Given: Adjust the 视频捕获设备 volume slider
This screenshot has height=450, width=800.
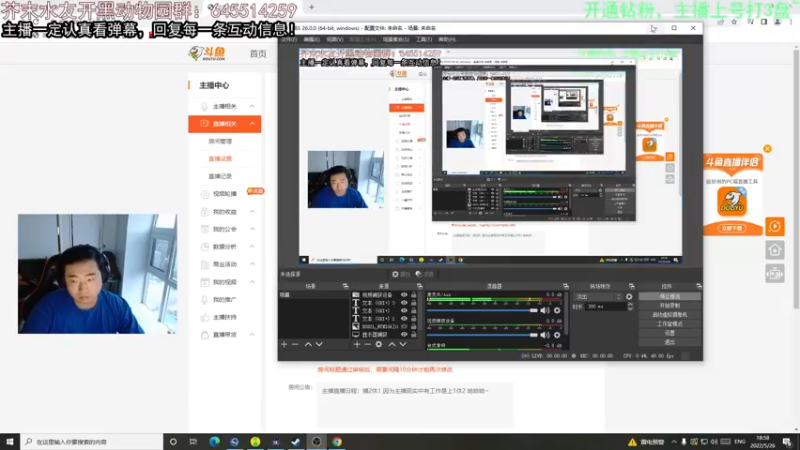Looking at the screenshot, I should pos(482,335).
